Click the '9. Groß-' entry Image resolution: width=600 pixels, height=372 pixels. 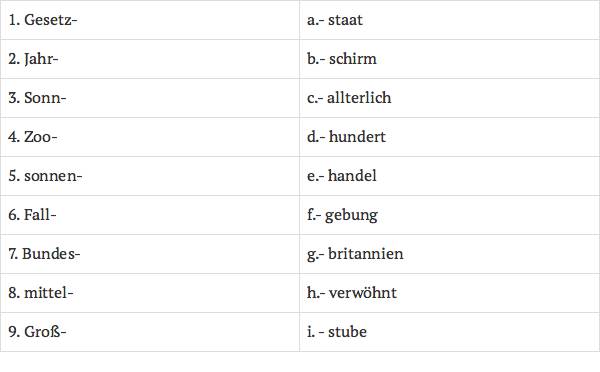[x=150, y=332]
